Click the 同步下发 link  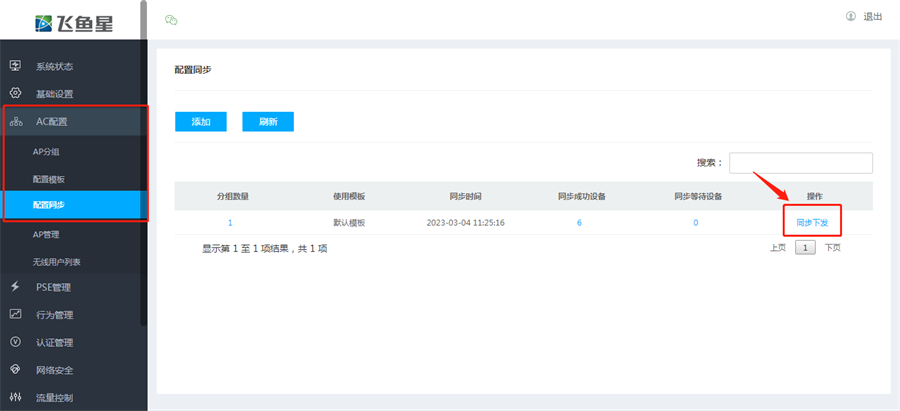click(x=812, y=223)
